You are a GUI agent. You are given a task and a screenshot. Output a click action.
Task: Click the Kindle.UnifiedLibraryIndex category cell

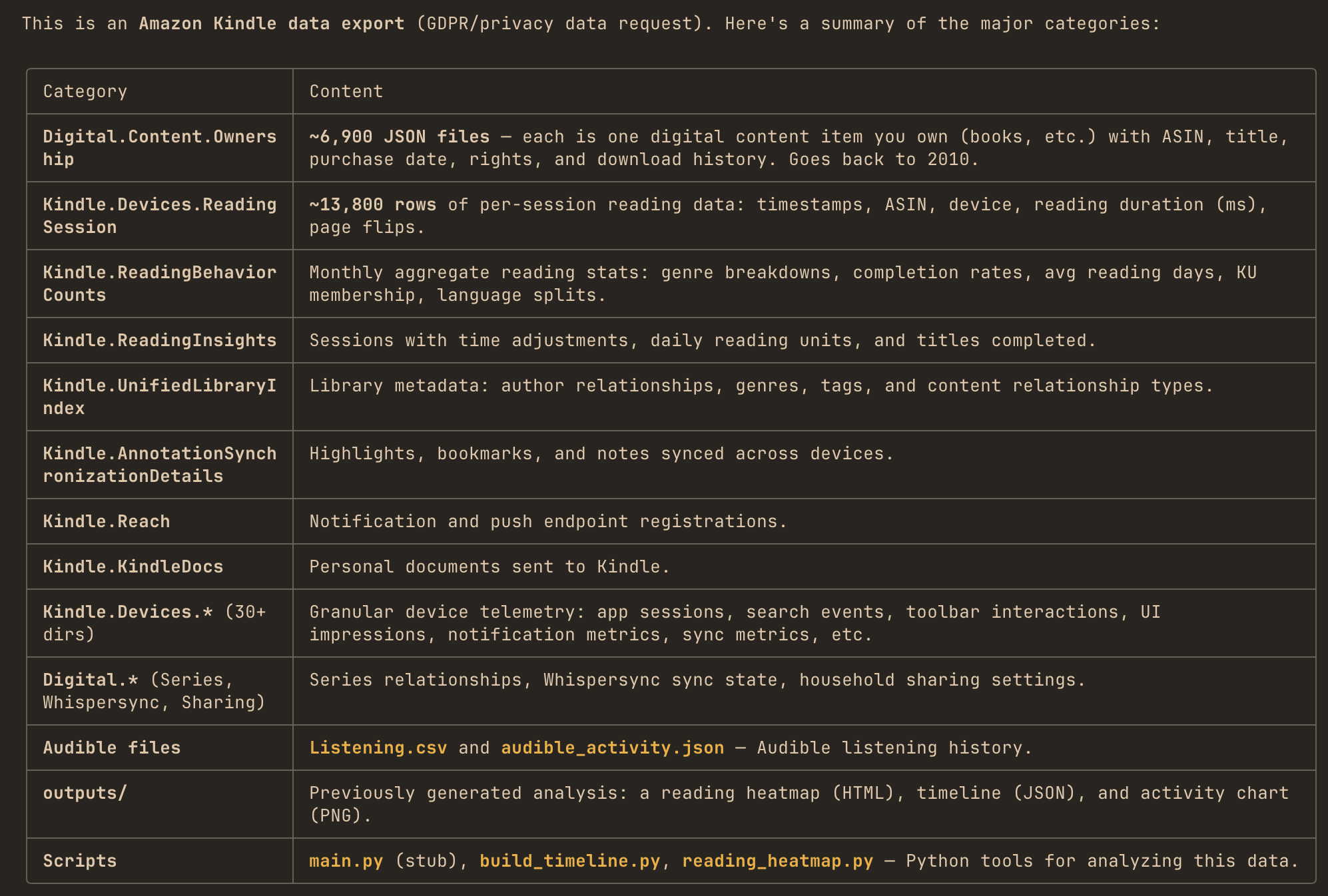click(159, 396)
